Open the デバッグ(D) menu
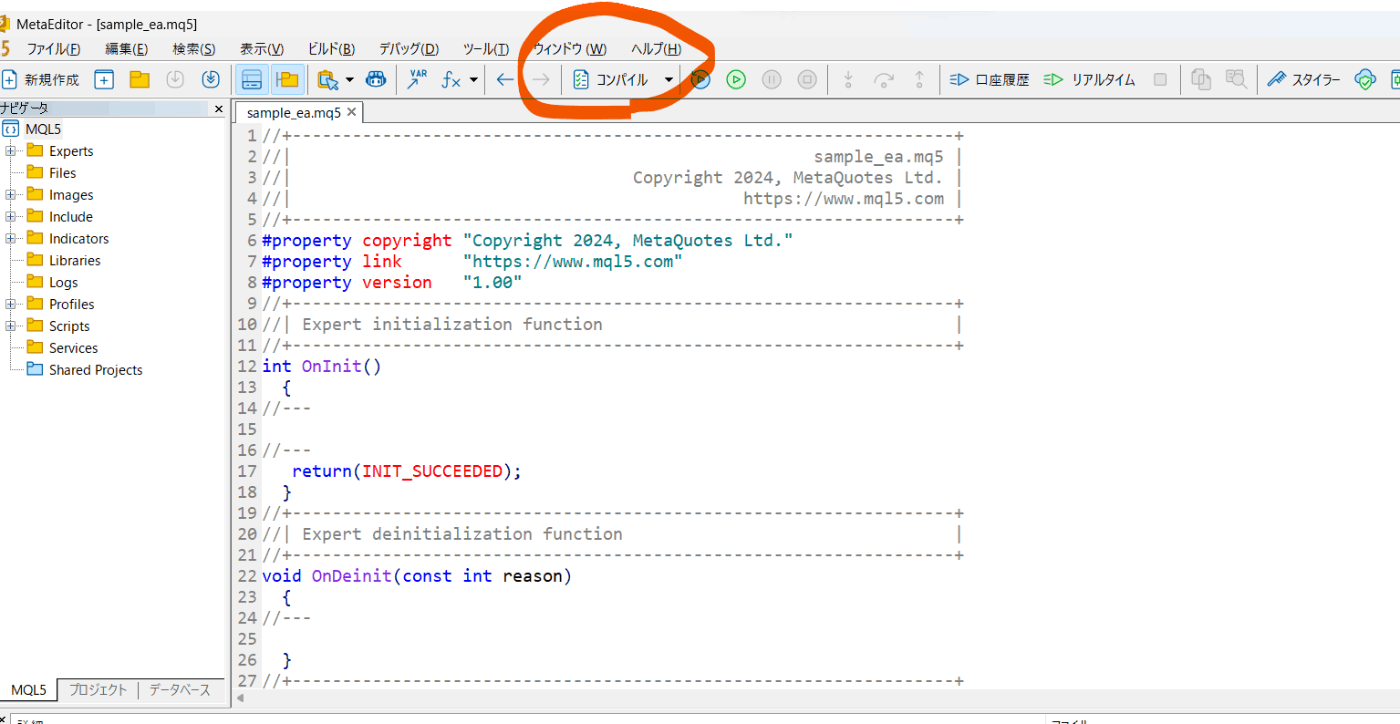The image size is (1400, 724). (408, 49)
